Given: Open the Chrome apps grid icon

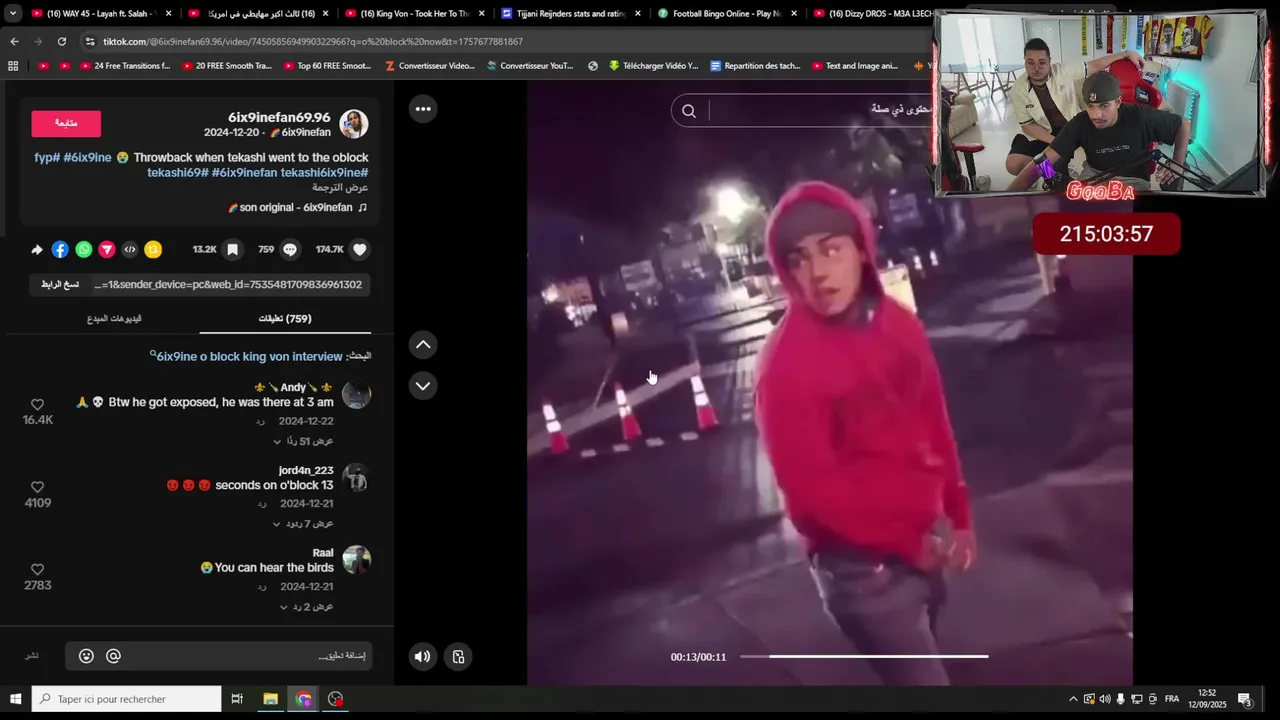Looking at the screenshot, I should point(13,66).
